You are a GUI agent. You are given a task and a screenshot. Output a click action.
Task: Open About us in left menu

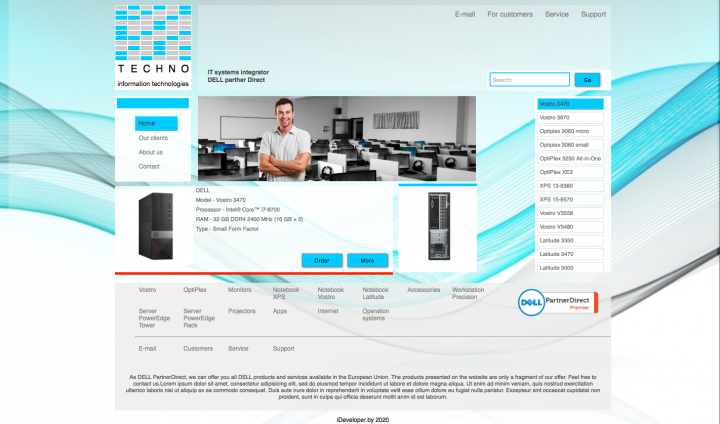coord(151,152)
